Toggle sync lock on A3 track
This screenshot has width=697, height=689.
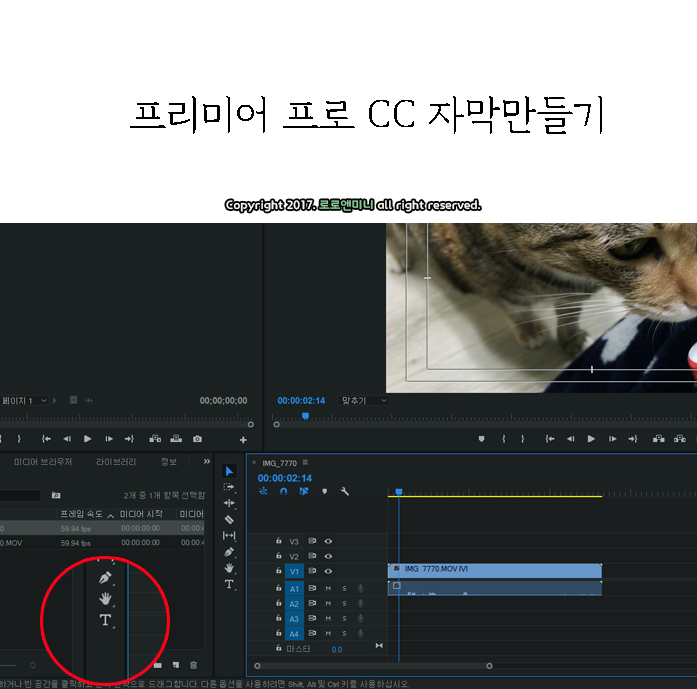[312, 618]
